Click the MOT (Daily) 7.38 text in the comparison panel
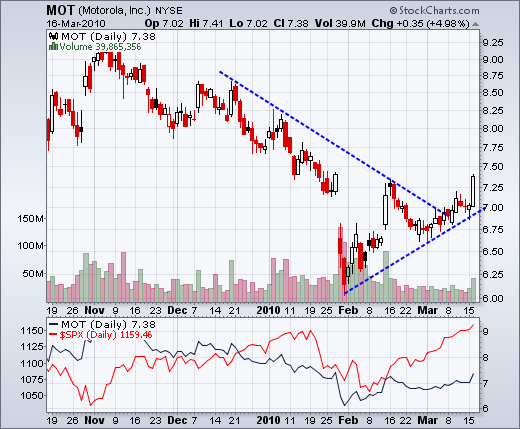520x429 pixels. point(108,324)
